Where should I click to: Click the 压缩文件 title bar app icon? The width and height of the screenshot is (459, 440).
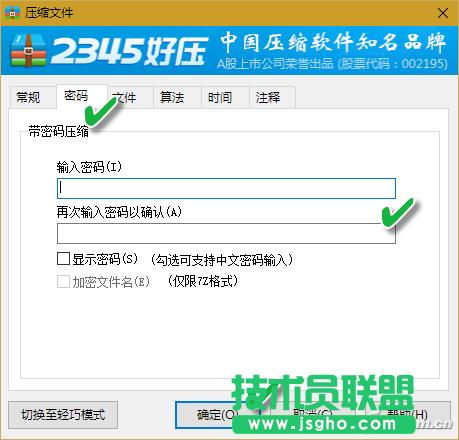pos(12,13)
